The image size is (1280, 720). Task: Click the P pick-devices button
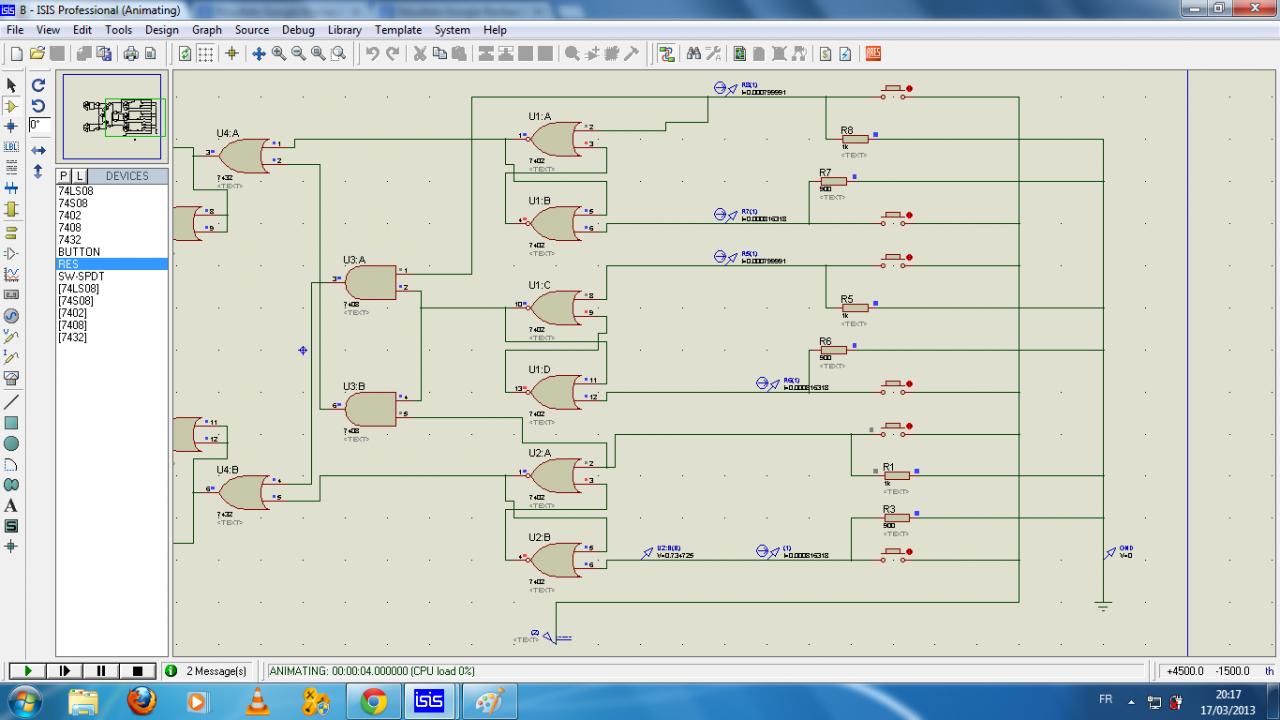[65, 176]
